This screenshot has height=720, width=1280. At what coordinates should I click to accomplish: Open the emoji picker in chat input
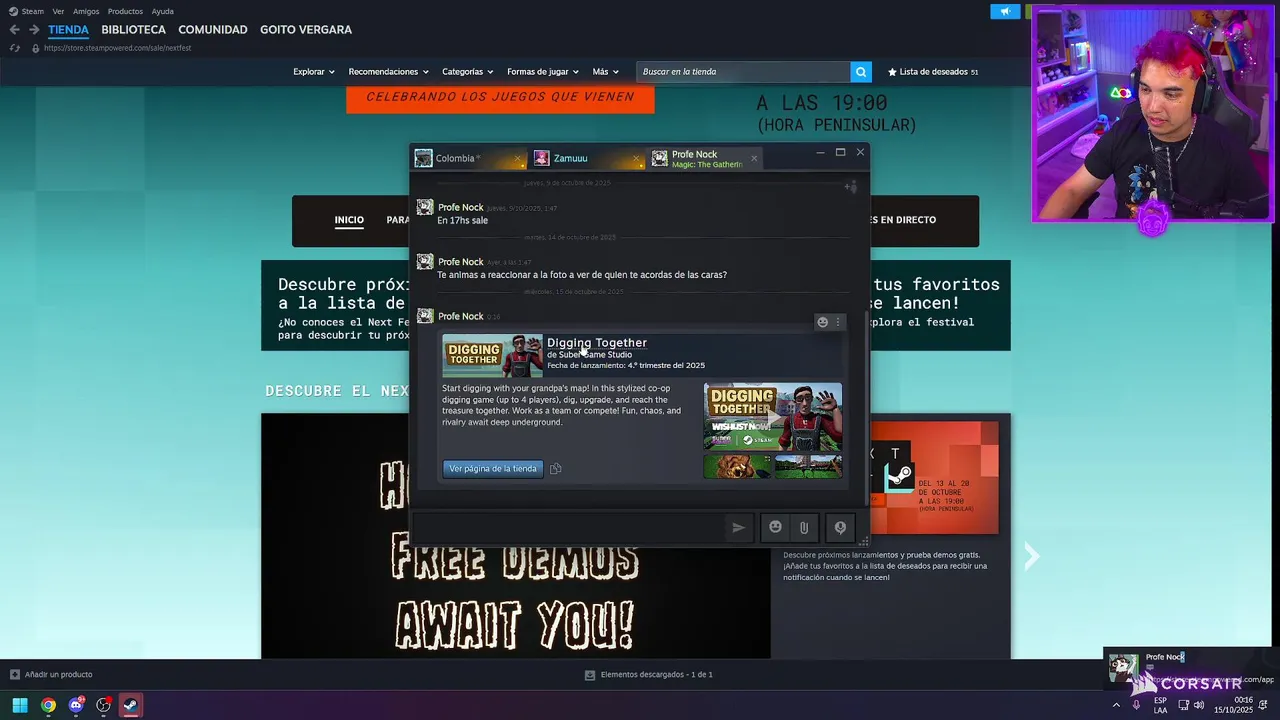coord(775,527)
